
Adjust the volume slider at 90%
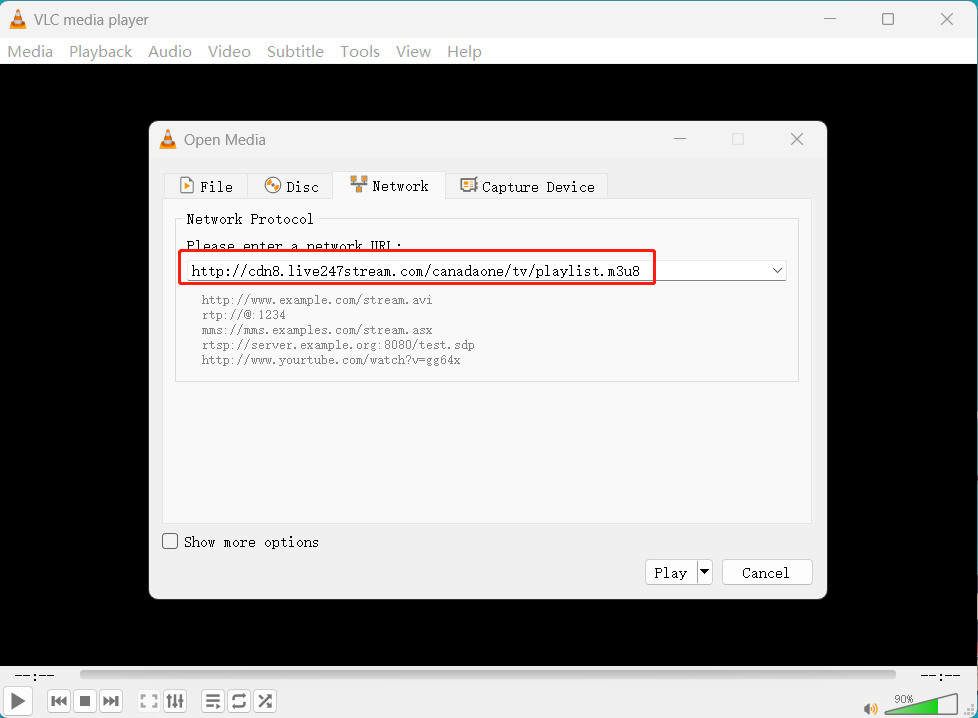pyautogui.click(x=921, y=704)
